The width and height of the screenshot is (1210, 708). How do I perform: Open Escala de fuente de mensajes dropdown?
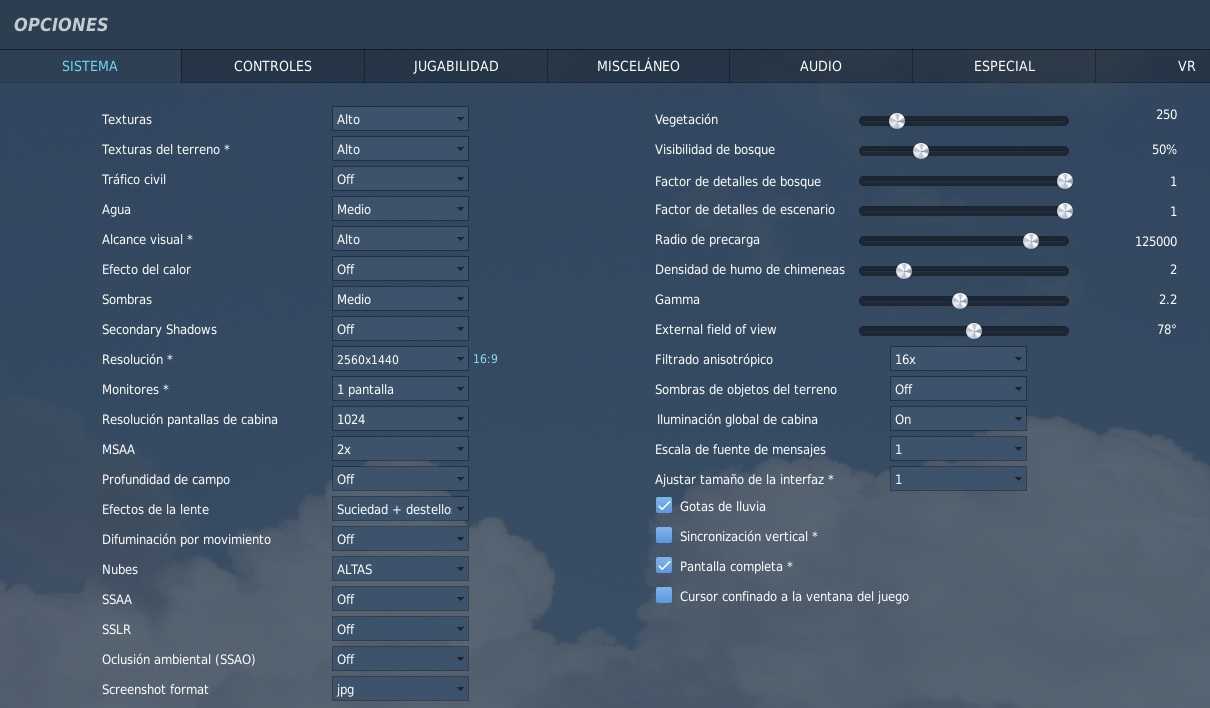coord(958,449)
